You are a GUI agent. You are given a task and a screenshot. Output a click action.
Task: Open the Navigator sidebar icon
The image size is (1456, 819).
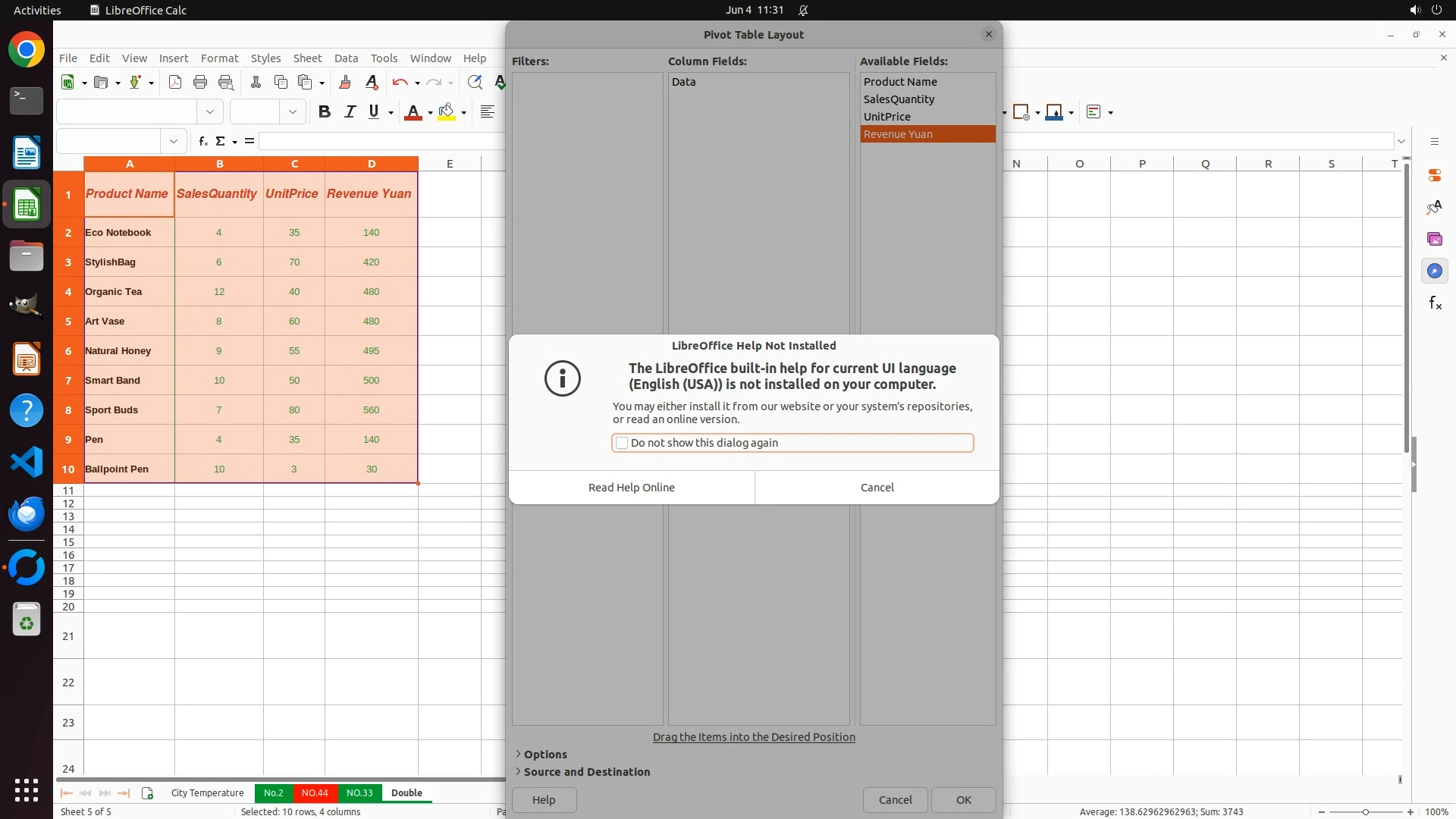(1434, 271)
